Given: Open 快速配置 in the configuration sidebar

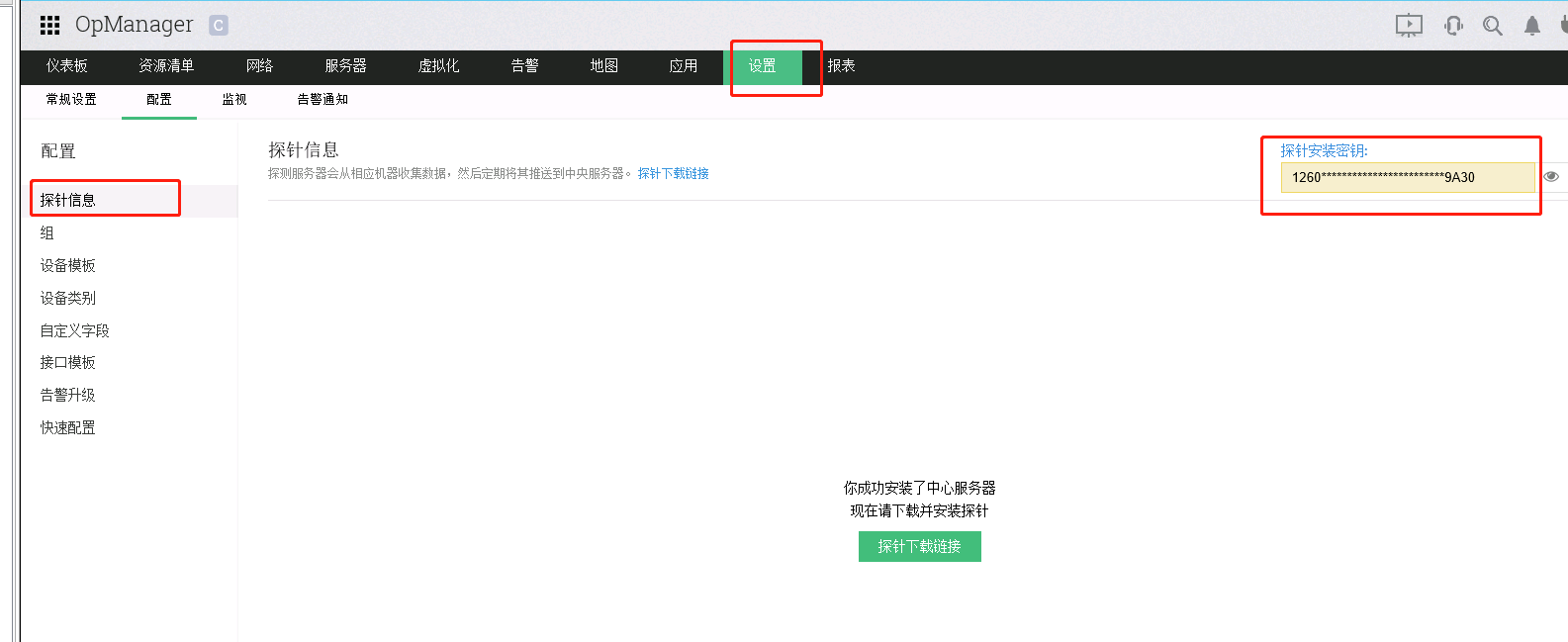Looking at the screenshot, I should [x=68, y=427].
